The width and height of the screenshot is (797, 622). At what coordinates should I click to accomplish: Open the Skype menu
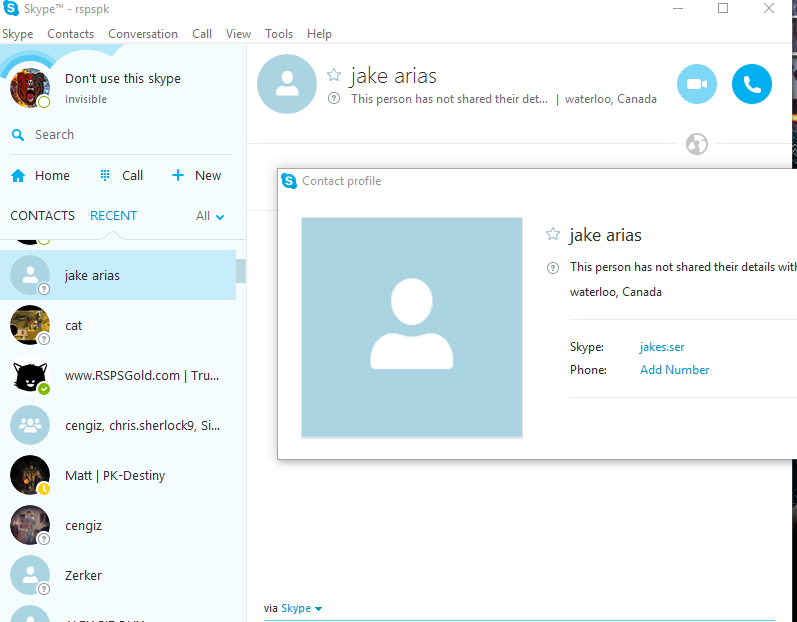(18, 34)
